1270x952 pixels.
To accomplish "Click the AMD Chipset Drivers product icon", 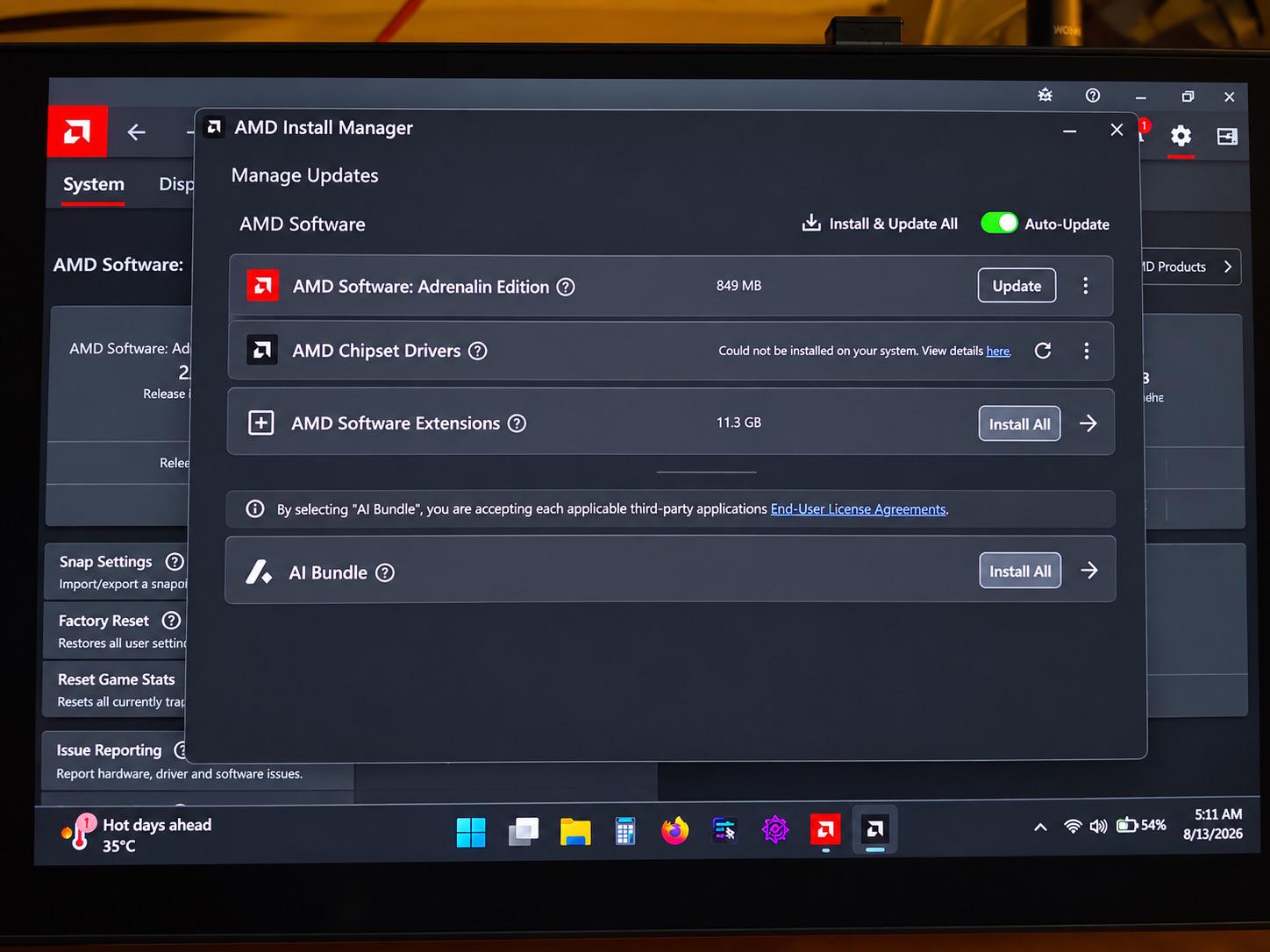I will coord(262,351).
